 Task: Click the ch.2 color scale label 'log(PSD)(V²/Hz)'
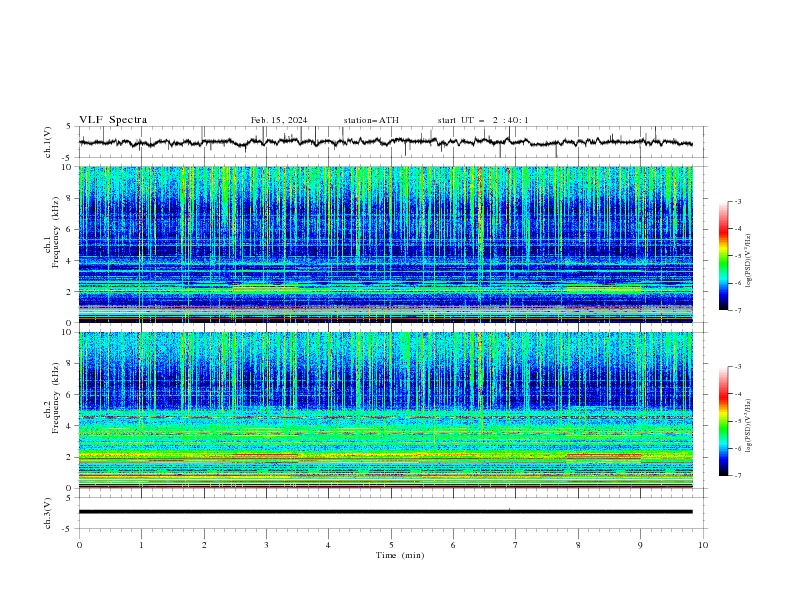(748, 426)
